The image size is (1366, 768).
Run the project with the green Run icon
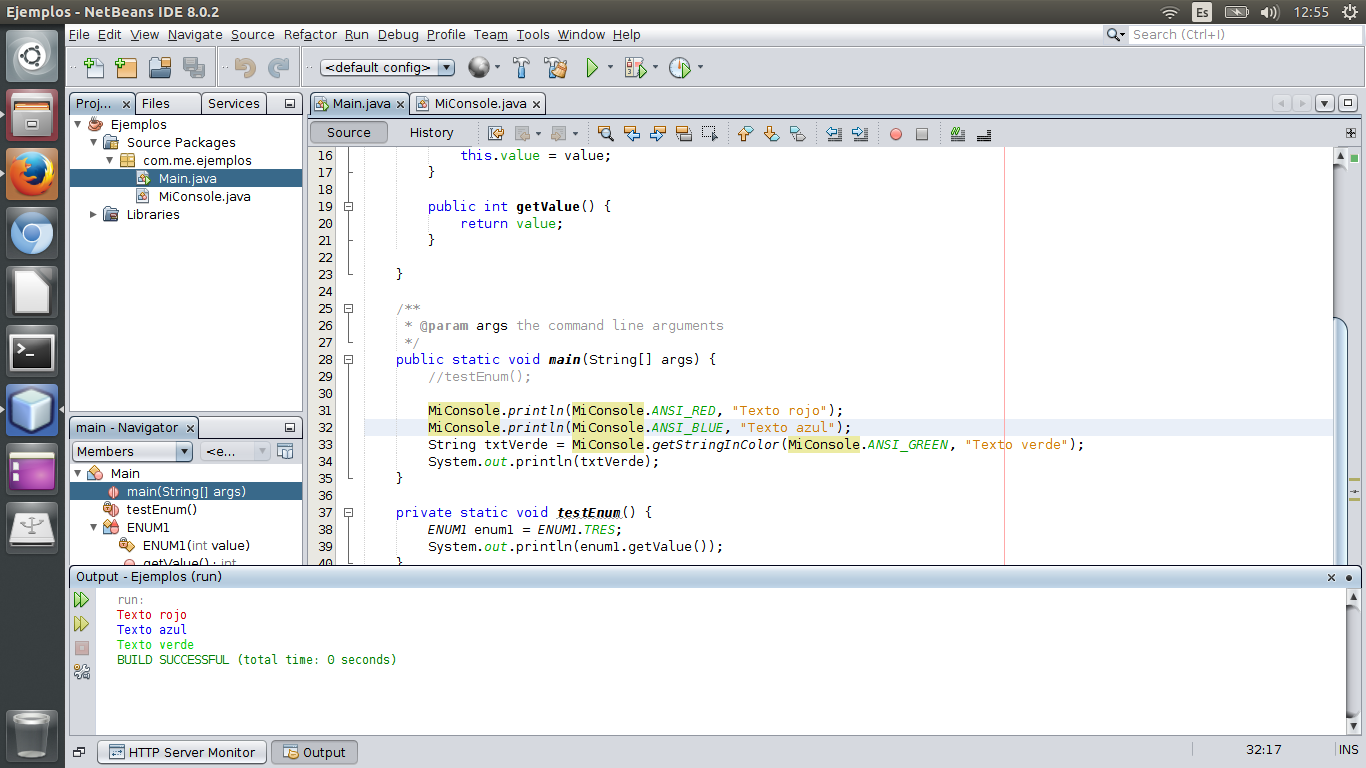594,67
